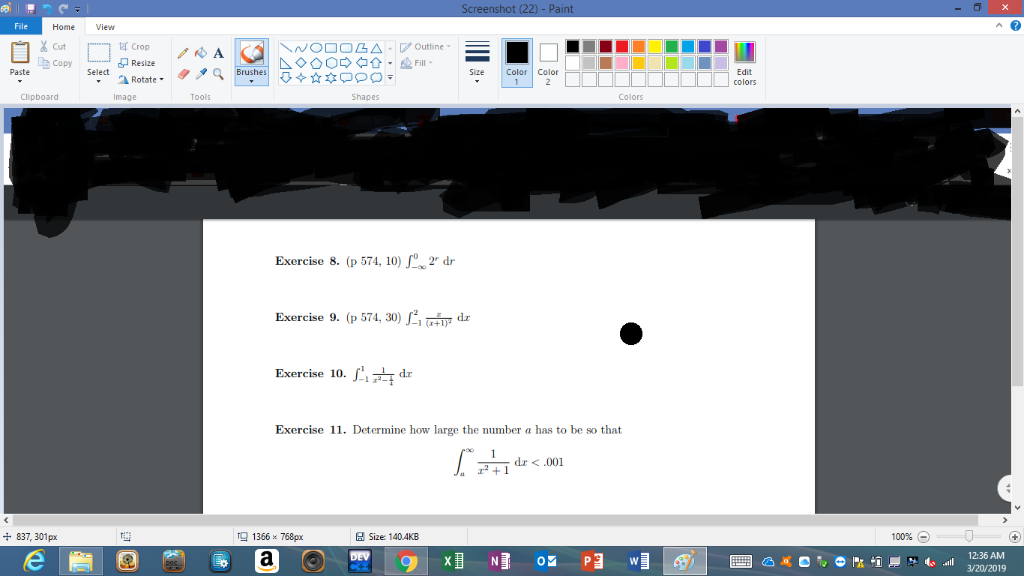The height and width of the screenshot is (576, 1024).
Task: Select the Magnifier tool
Action: (x=218, y=74)
